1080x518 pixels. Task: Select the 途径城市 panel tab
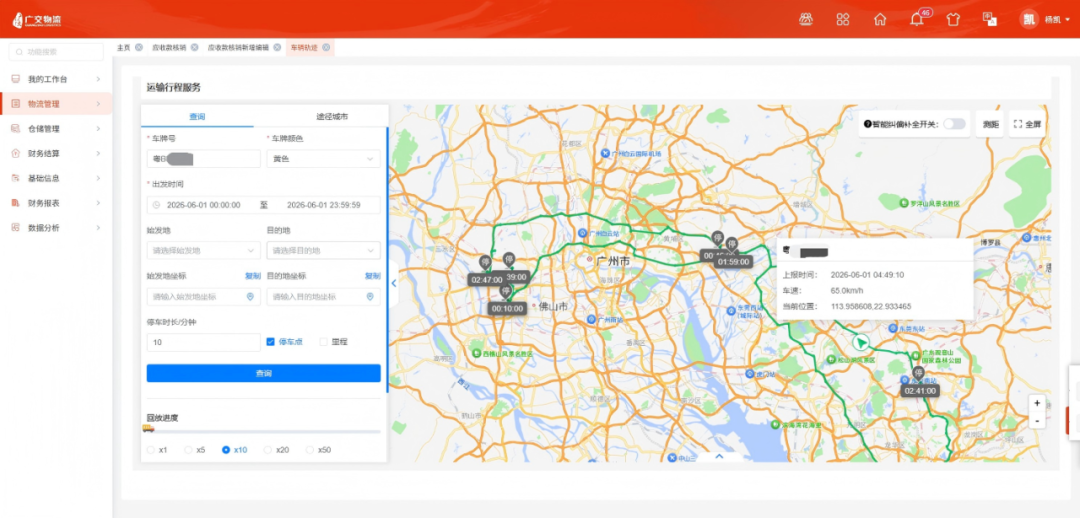[332, 116]
